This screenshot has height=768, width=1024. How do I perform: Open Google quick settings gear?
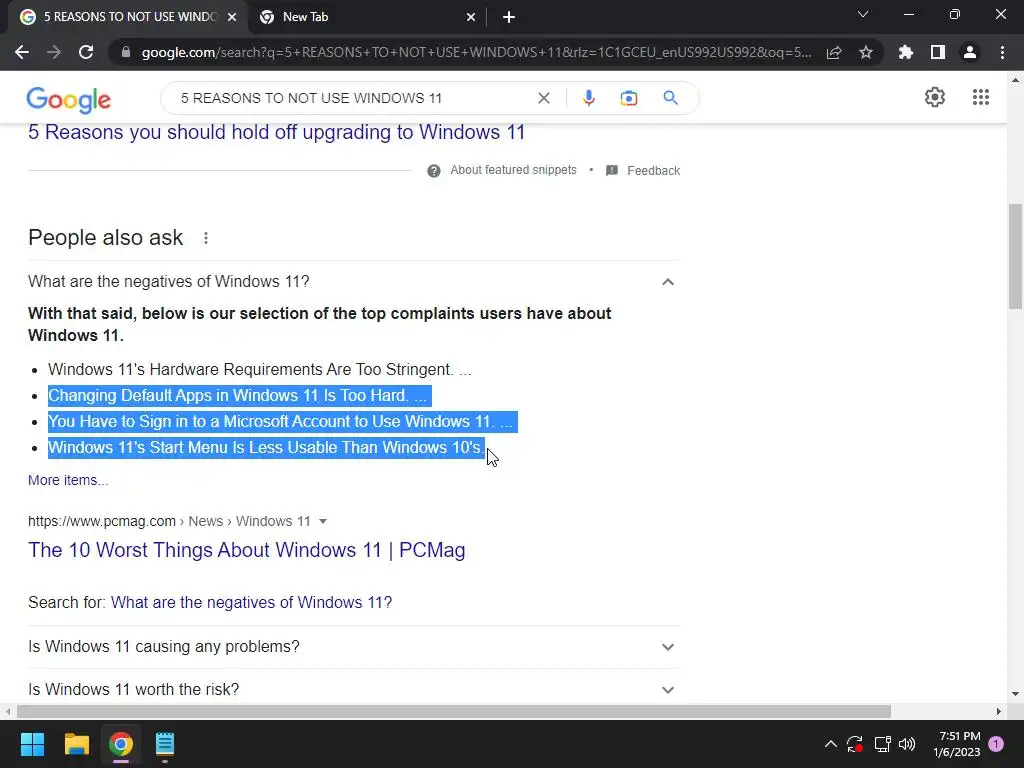point(935,97)
